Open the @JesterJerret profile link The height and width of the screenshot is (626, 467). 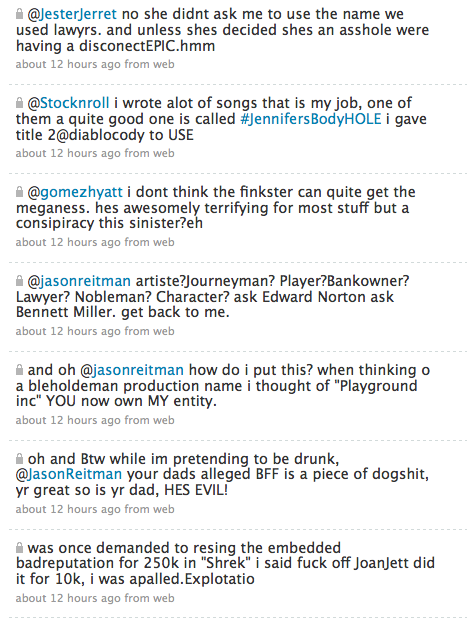point(72,14)
